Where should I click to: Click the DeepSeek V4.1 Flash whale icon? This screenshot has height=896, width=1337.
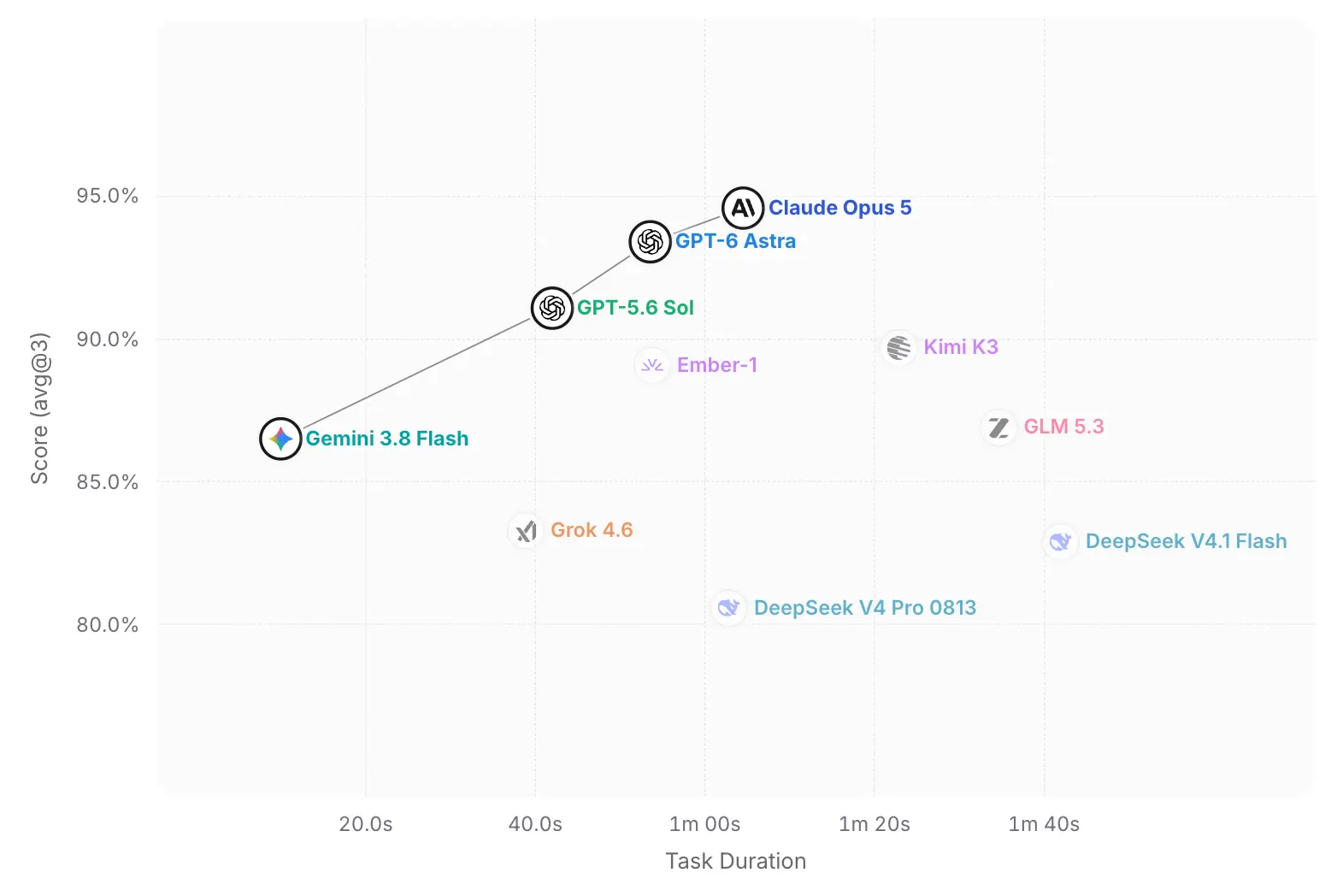(1060, 542)
